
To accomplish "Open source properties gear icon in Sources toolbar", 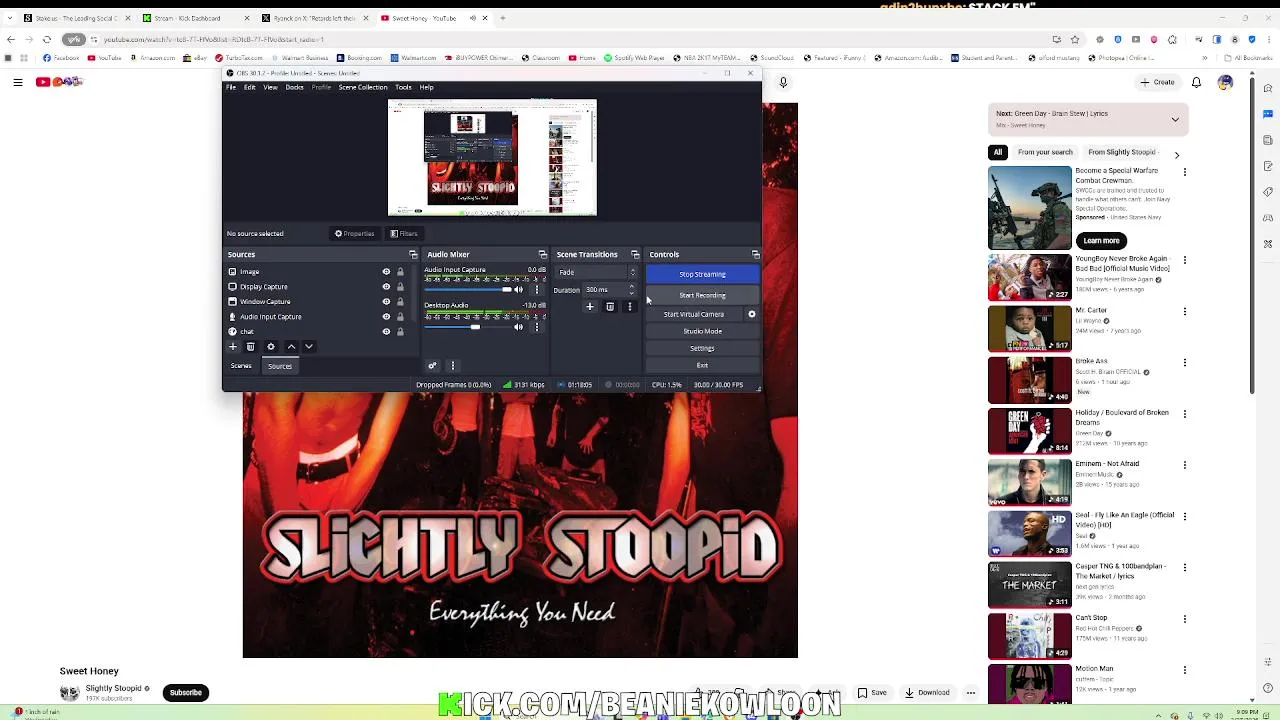I will coord(271,347).
